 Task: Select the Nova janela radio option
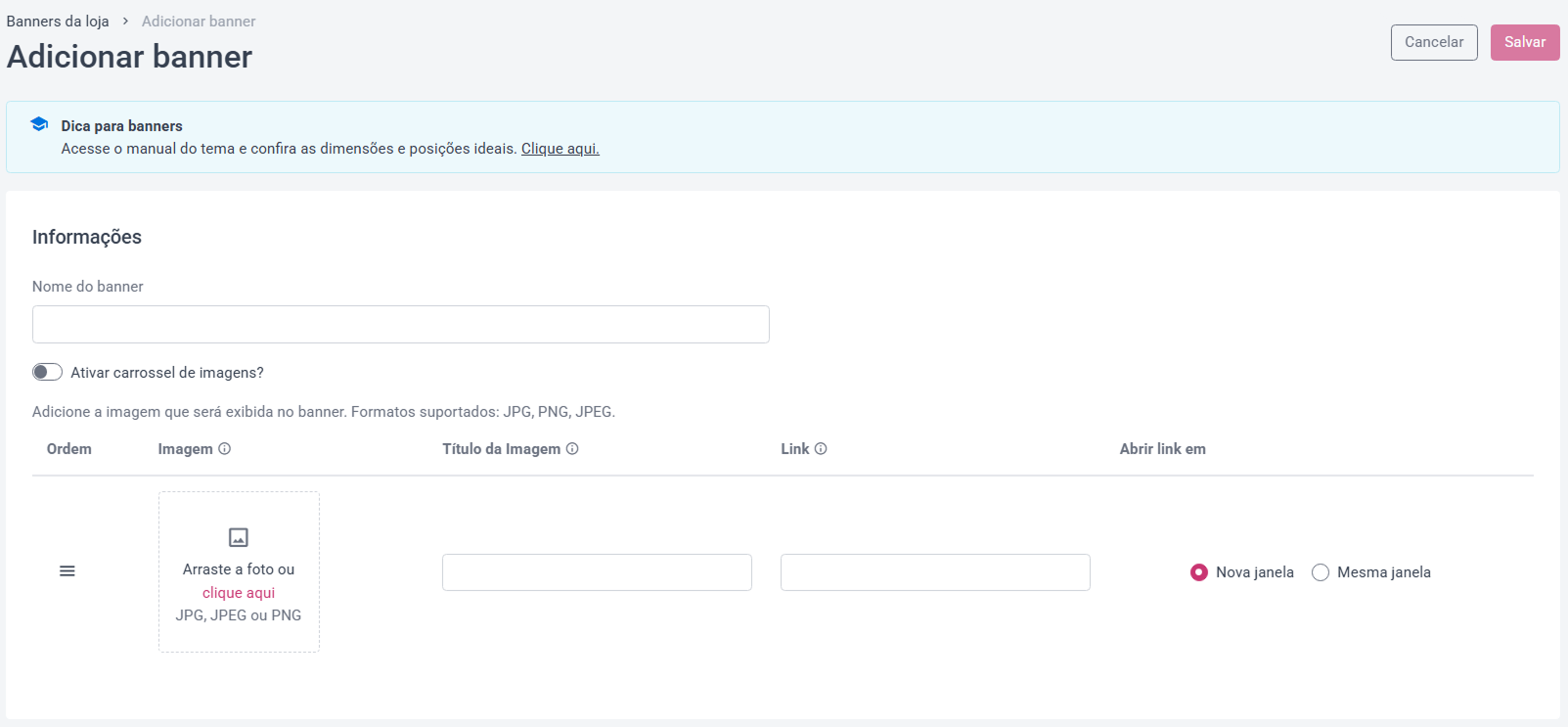pyautogui.click(x=1199, y=572)
